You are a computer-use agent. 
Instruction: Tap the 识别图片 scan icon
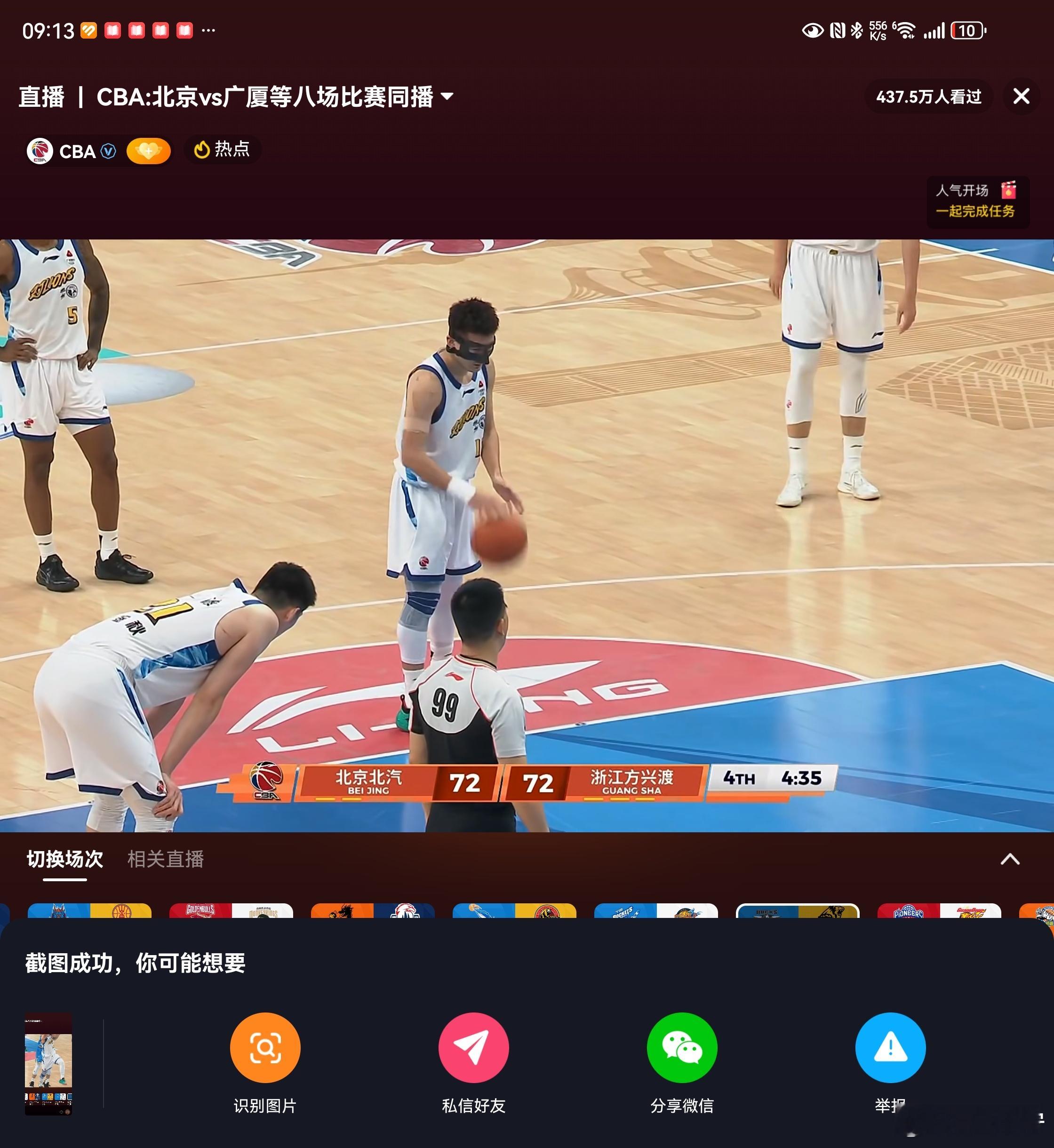point(264,1047)
